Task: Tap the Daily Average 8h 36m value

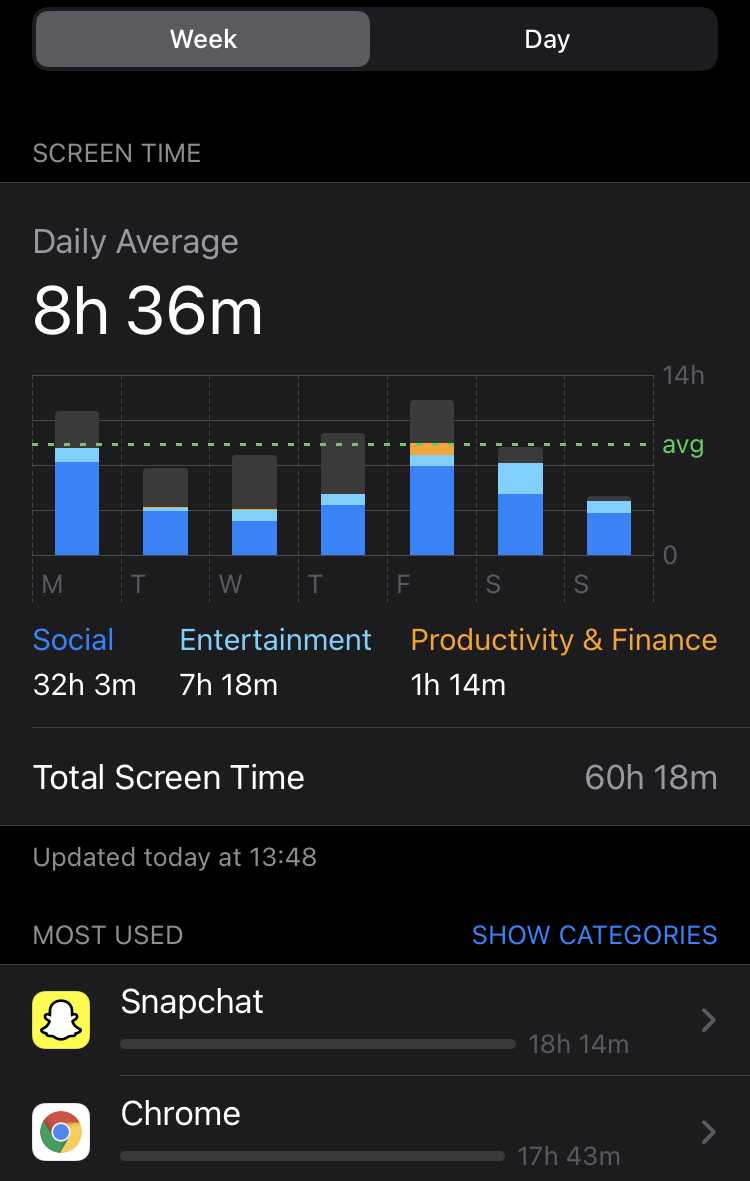Action: [x=148, y=310]
